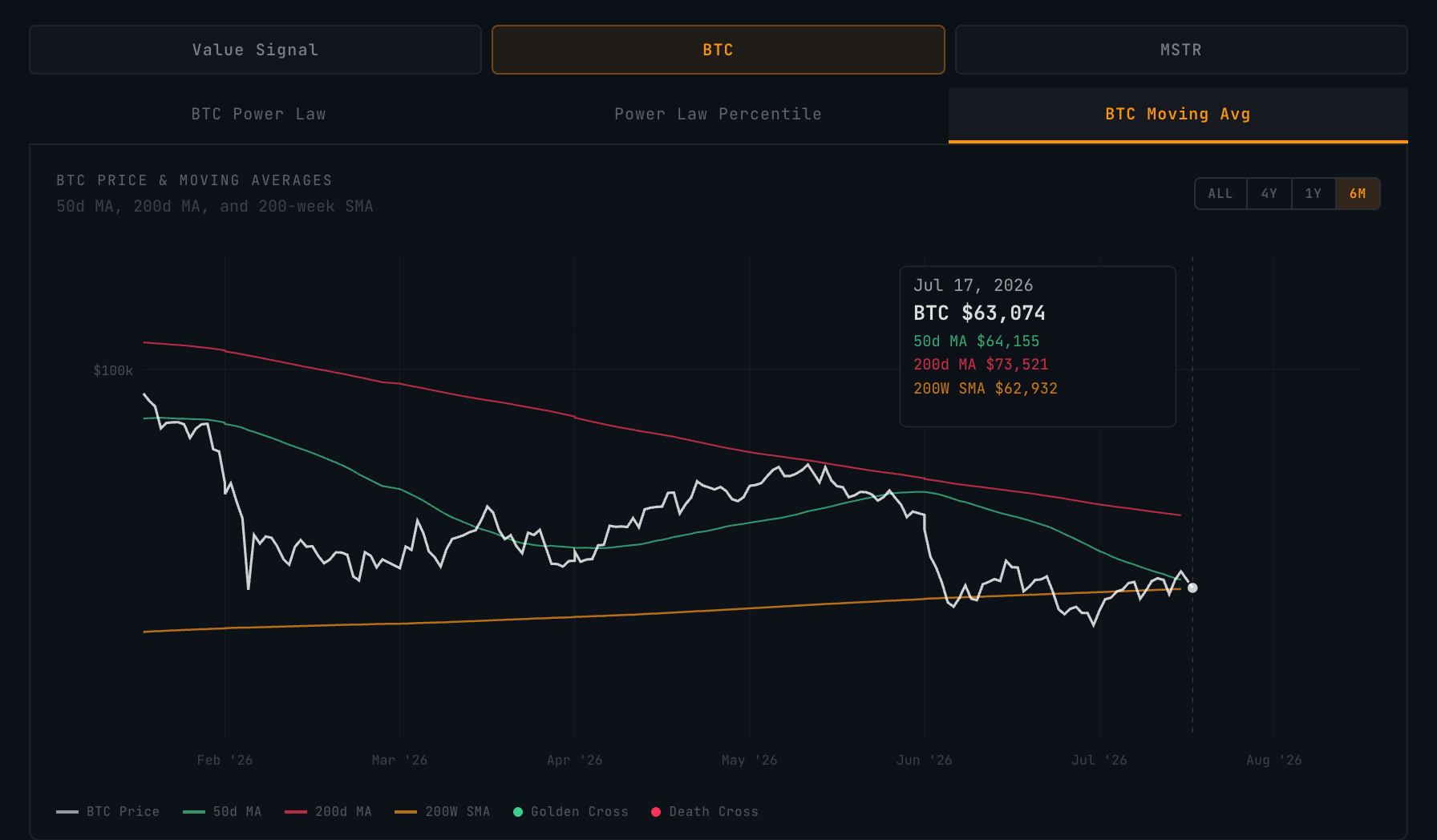The image size is (1437, 840).
Task: Toggle the 50d MA legend entry
Action: (222, 812)
